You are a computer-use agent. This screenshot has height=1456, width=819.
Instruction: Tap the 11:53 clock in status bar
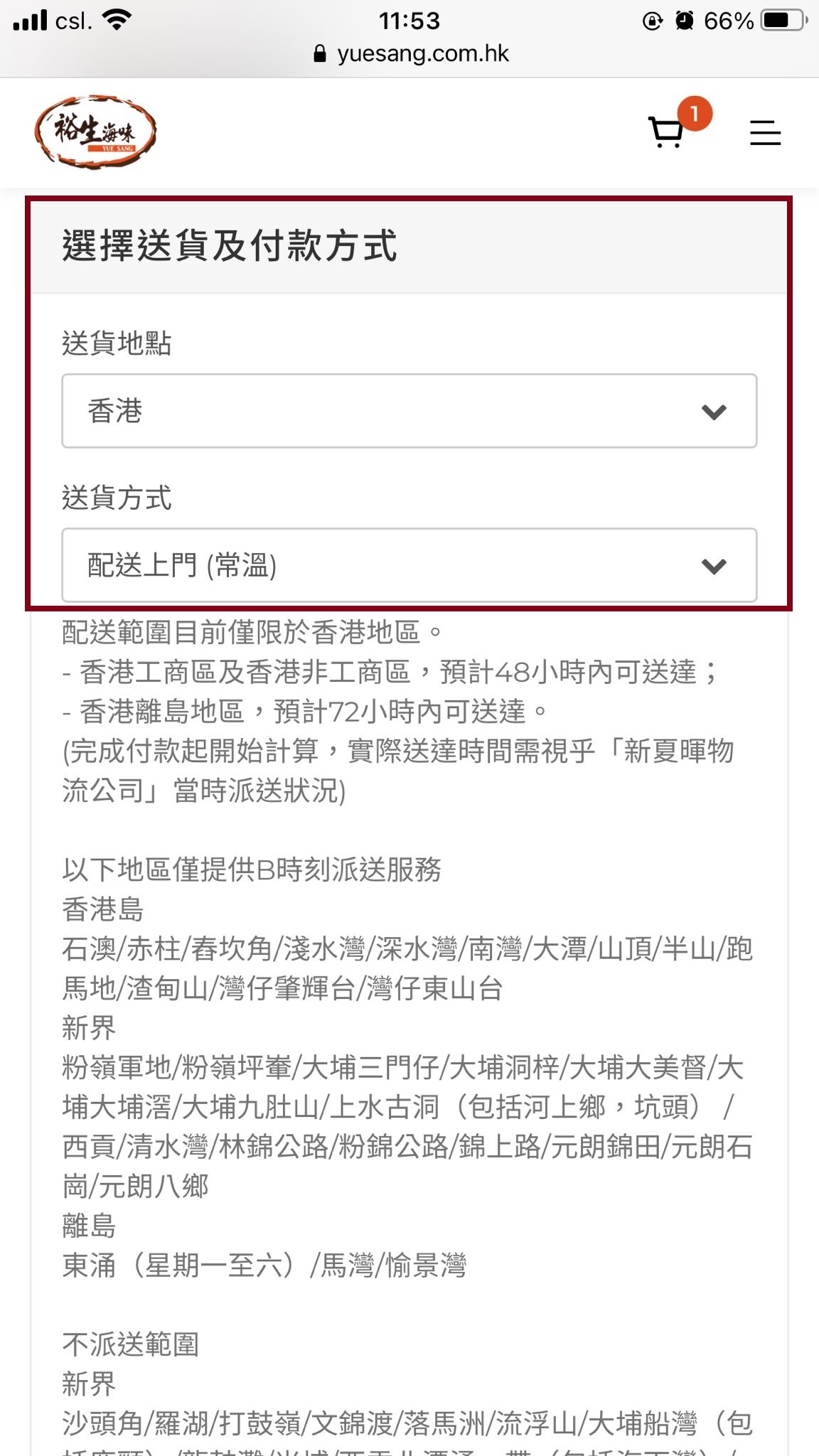(x=409, y=21)
